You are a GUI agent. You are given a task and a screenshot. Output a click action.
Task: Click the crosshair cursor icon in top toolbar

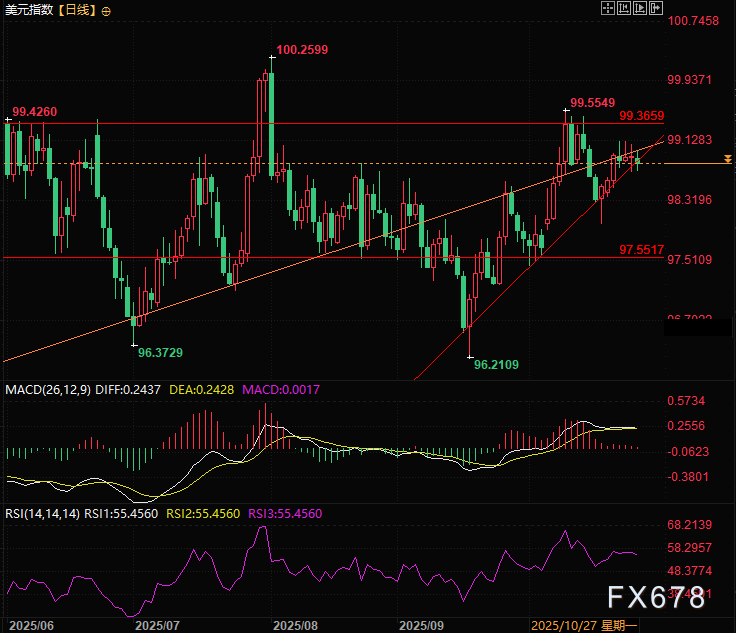point(607,9)
